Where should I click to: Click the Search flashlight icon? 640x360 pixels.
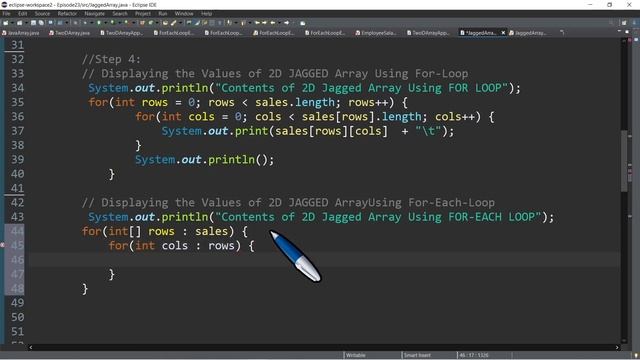[173, 23]
